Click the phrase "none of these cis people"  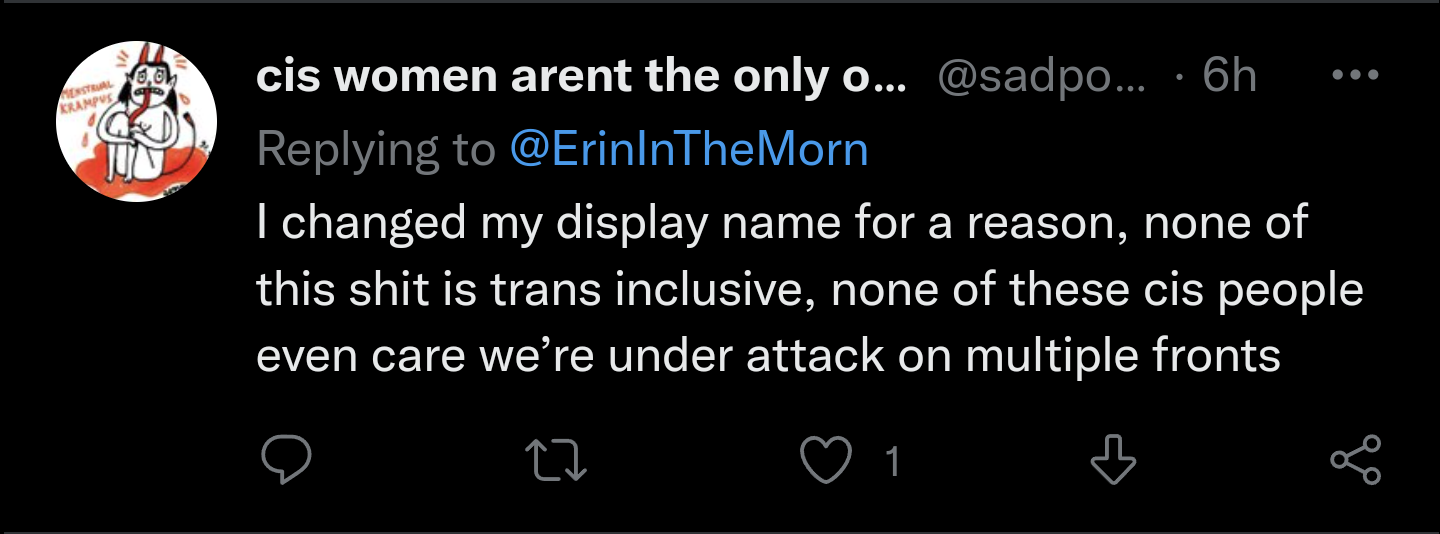tap(1097, 290)
